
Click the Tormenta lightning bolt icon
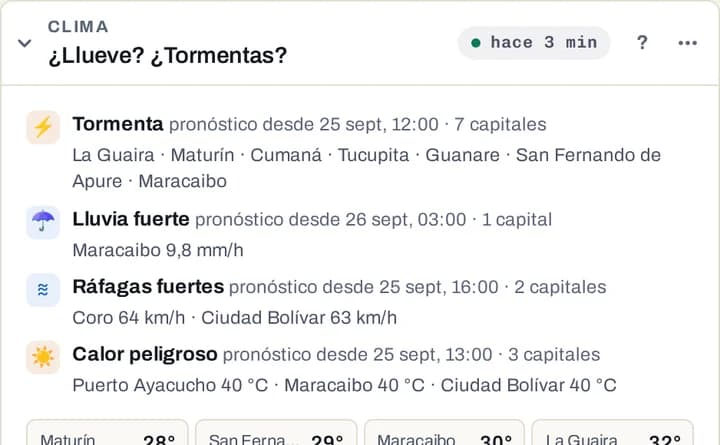coord(43,127)
